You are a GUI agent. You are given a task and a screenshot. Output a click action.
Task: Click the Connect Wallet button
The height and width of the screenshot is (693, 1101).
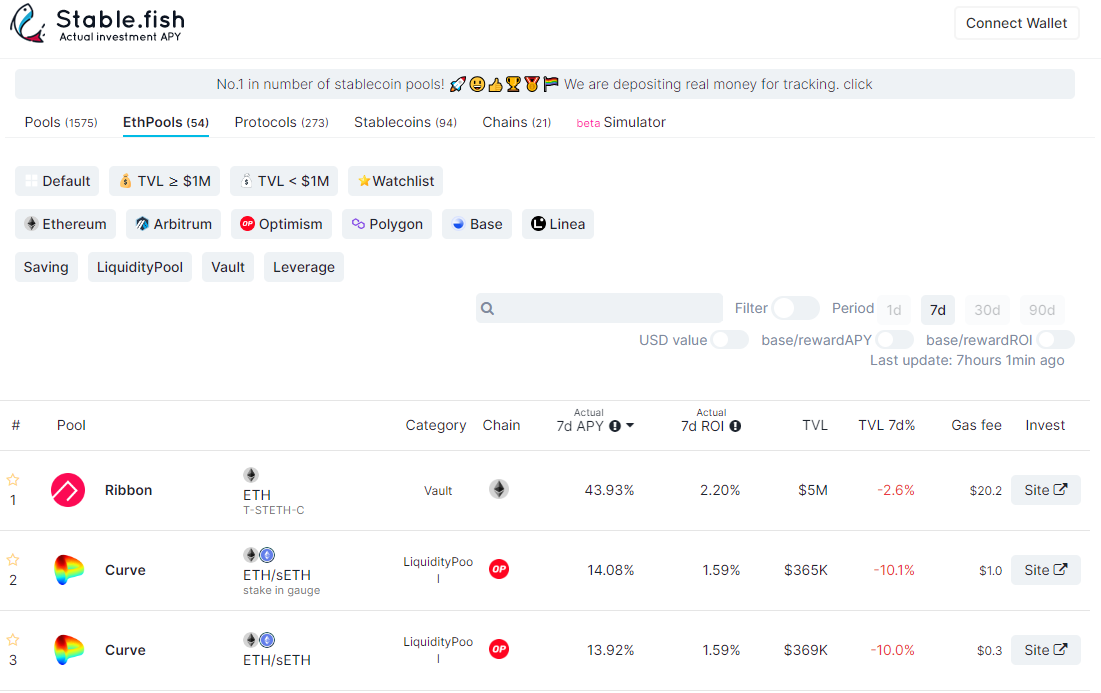[1016, 22]
